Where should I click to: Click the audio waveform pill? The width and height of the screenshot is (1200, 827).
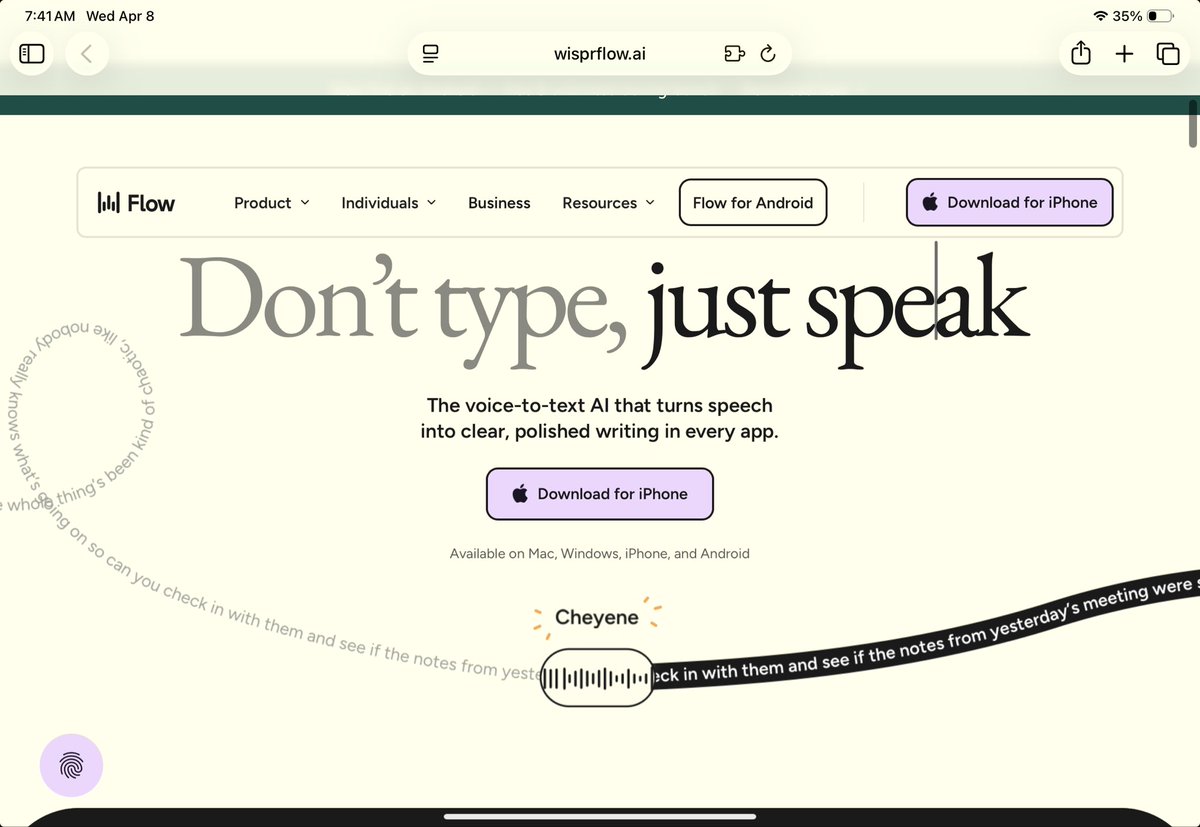(x=596, y=677)
